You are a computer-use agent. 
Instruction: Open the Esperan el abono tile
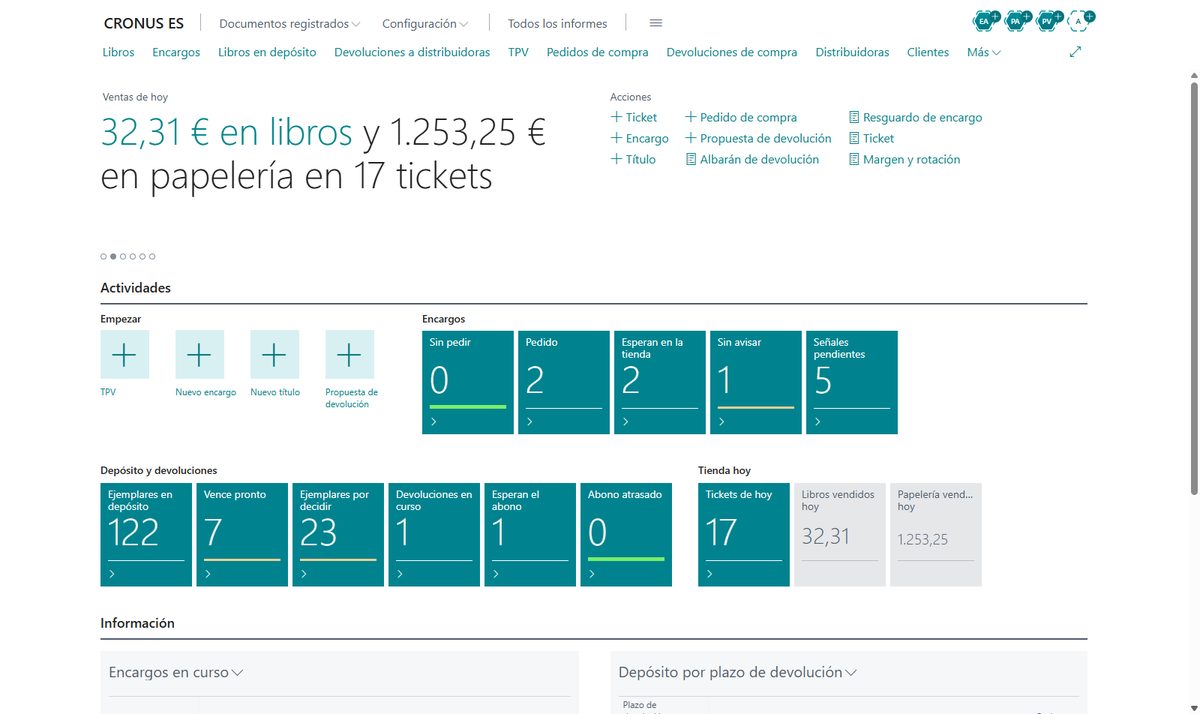pyautogui.click(x=530, y=534)
